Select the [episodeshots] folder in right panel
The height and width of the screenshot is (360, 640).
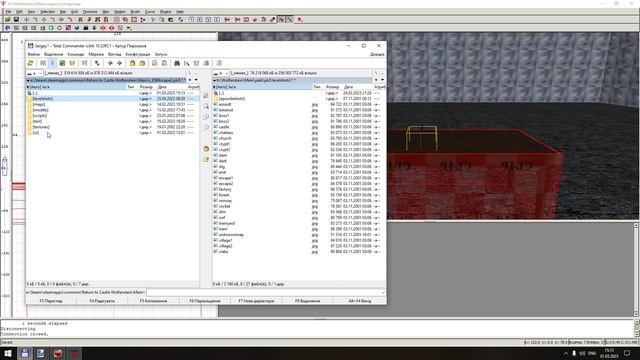232,99
